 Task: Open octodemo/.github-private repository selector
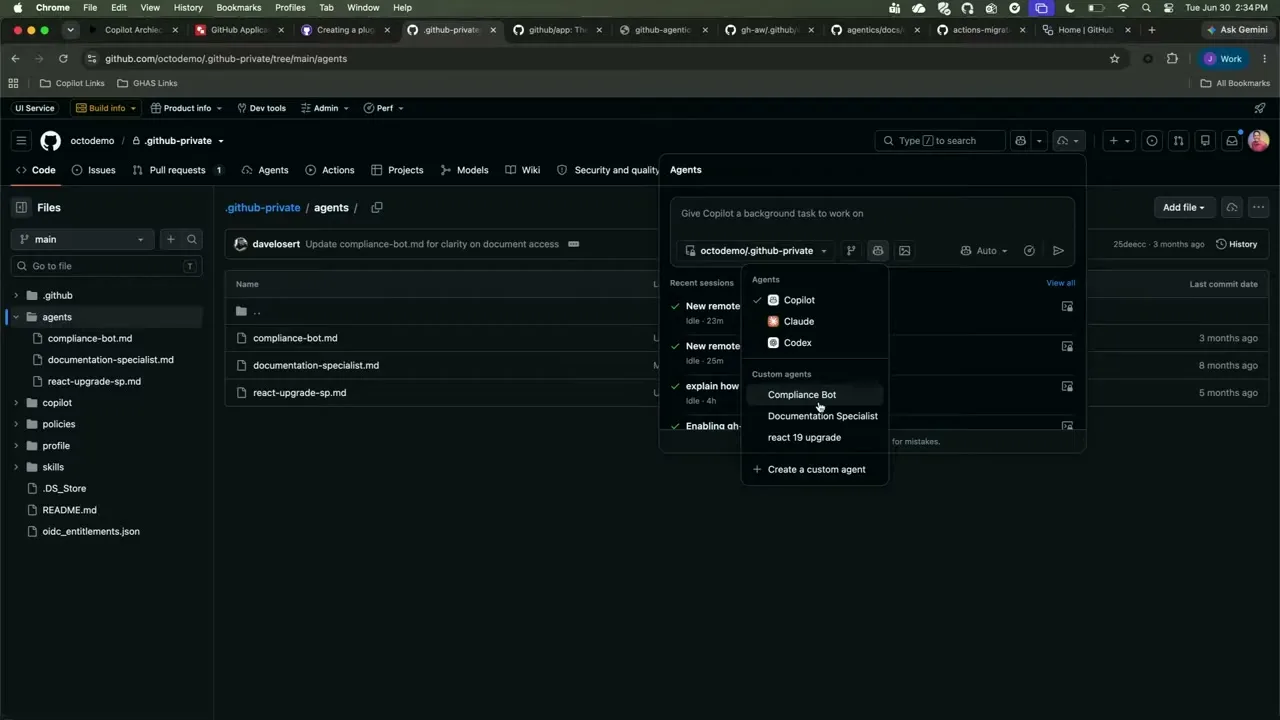(756, 251)
